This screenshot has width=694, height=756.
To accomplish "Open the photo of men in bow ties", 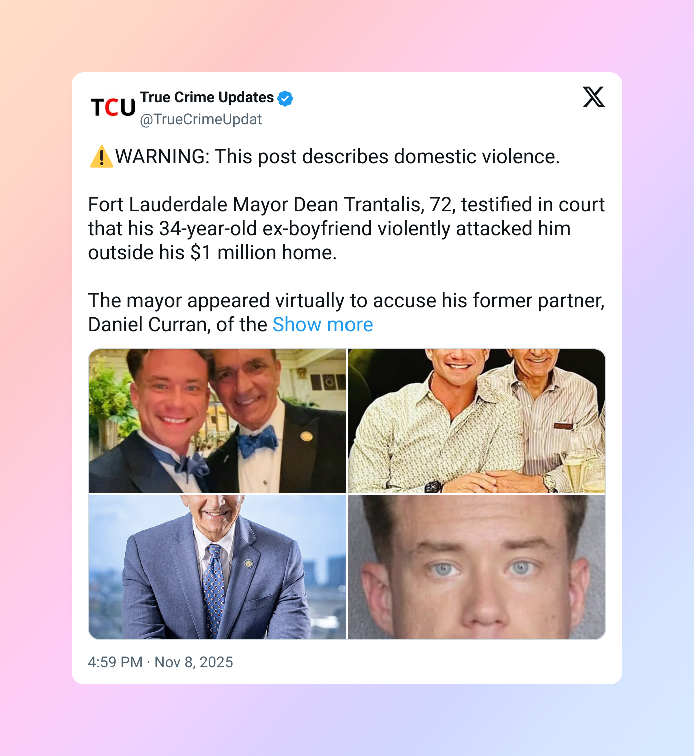I will pos(217,421).
